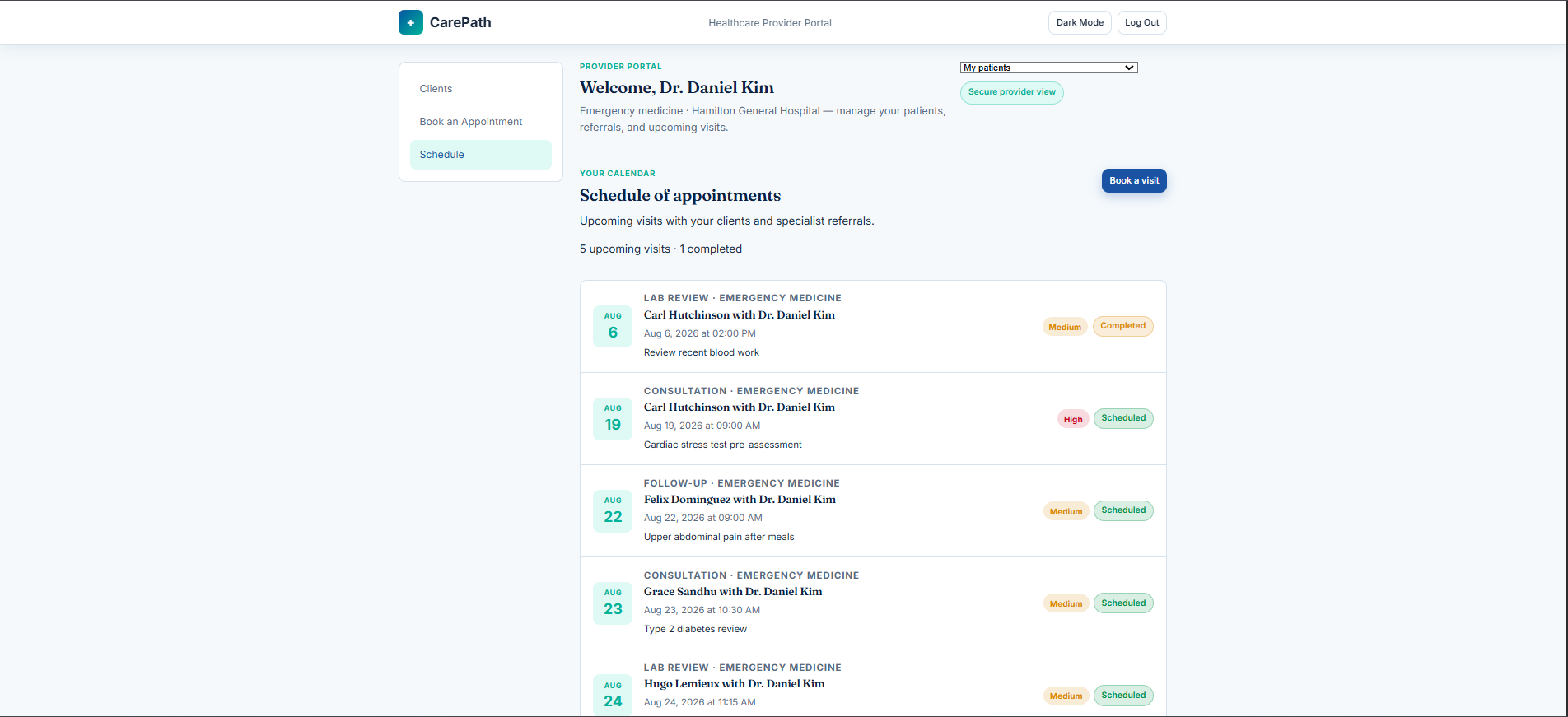Image resolution: width=1568 pixels, height=717 pixels.
Task: Log out of the portal
Action: pyautogui.click(x=1141, y=22)
